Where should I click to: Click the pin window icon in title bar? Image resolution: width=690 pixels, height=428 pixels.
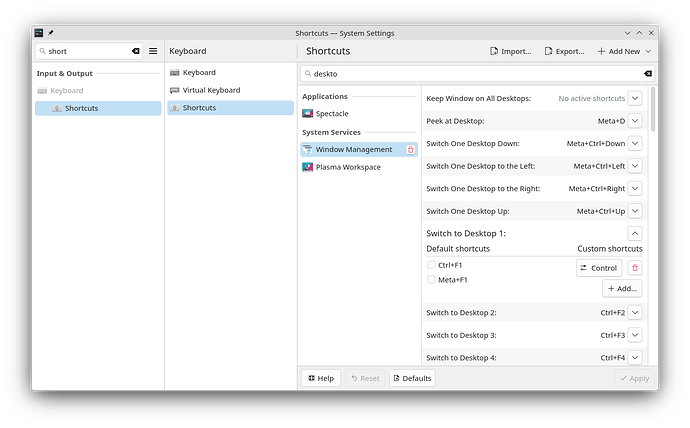pyautogui.click(x=51, y=33)
